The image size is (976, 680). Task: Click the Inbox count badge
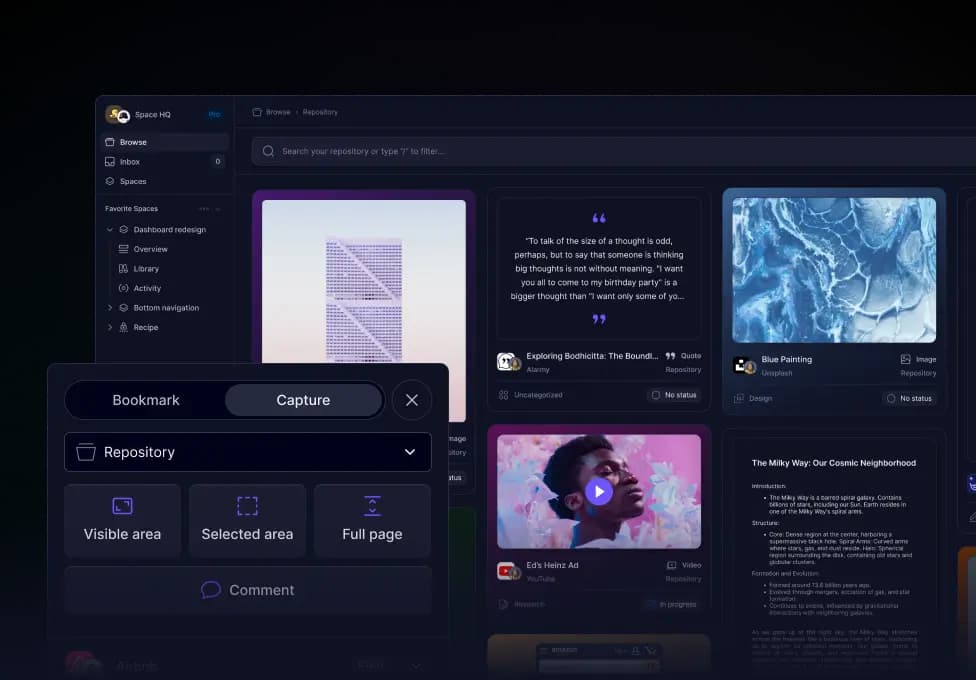pyautogui.click(x=217, y=161)
